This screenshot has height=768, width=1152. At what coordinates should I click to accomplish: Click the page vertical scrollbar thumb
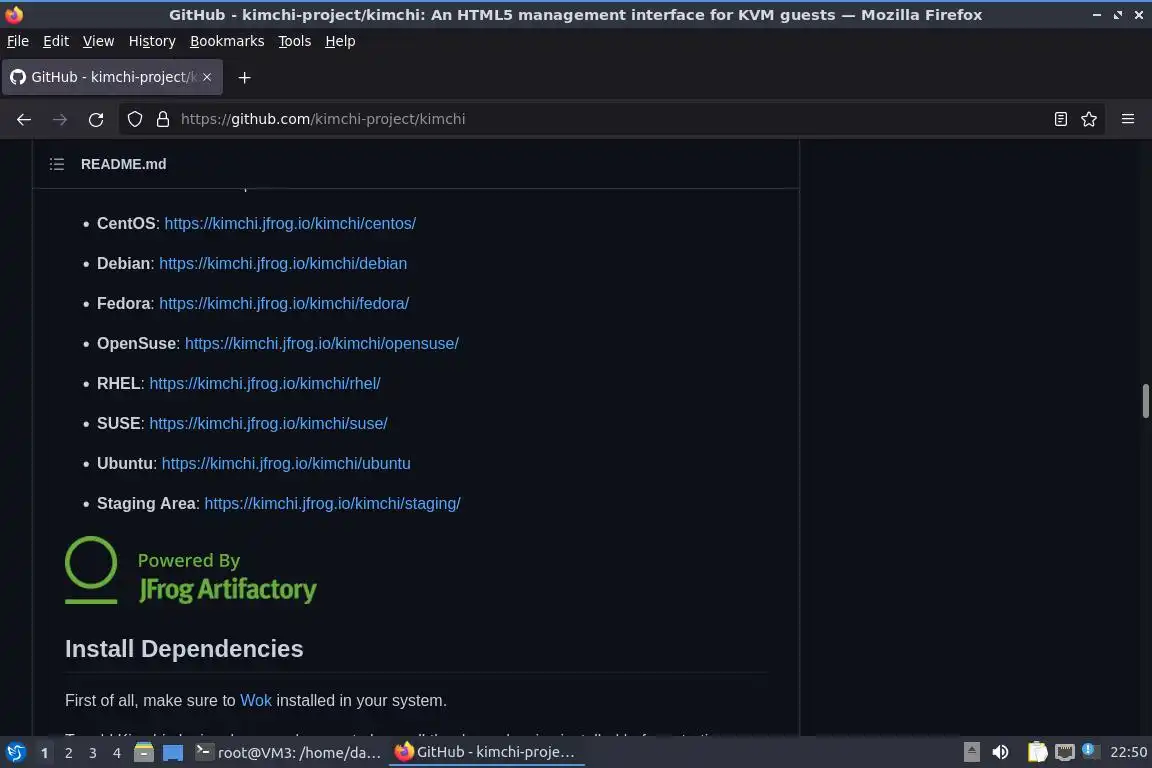coord(1145,401)
